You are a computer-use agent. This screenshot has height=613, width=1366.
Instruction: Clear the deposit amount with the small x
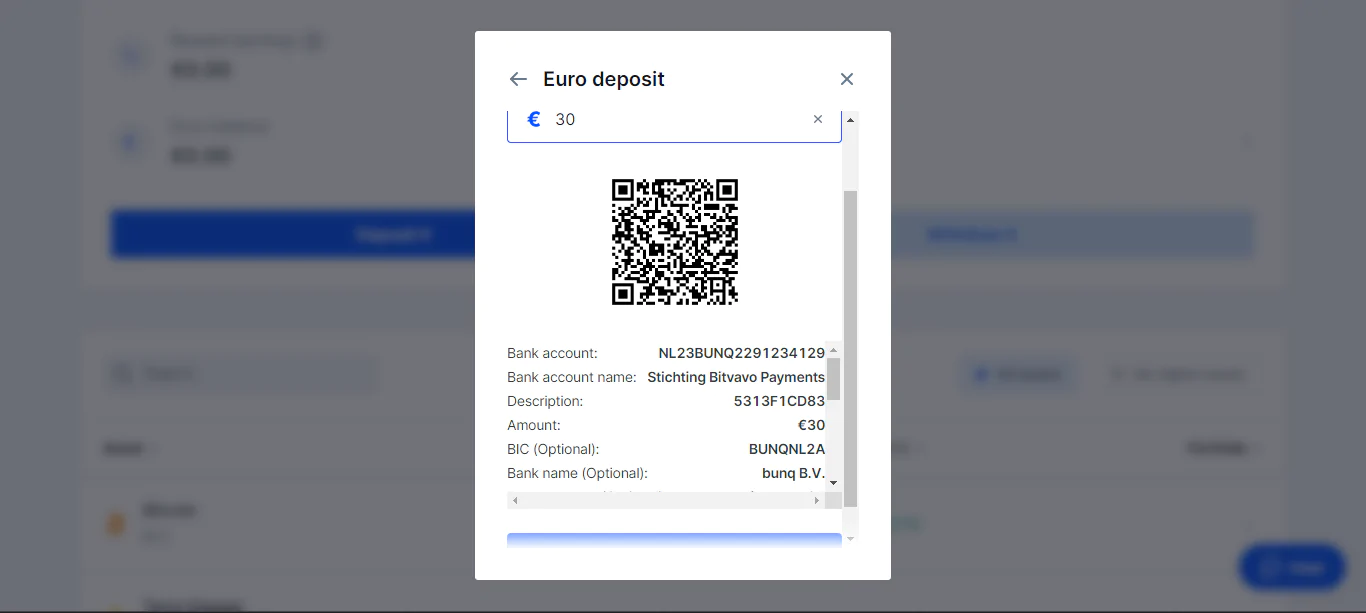coord(818,119)
